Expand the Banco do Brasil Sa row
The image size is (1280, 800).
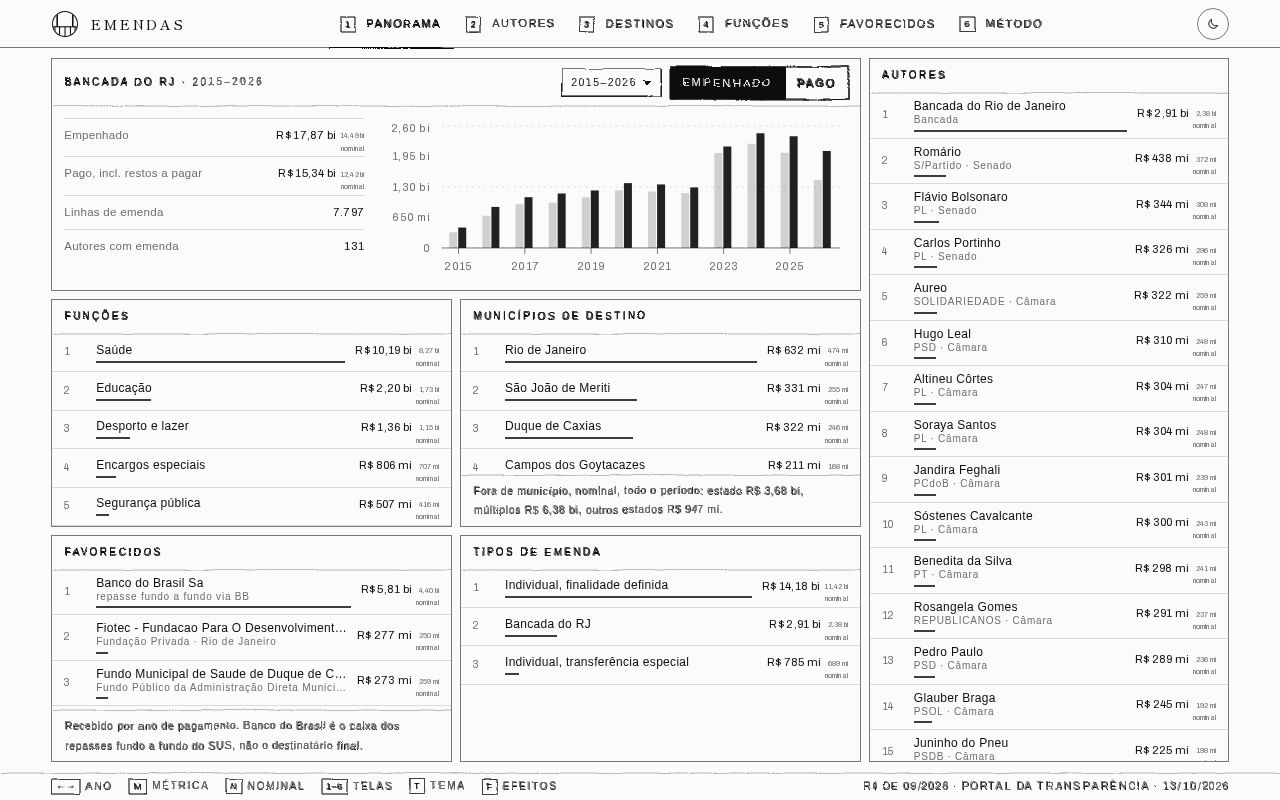[251, 590]
